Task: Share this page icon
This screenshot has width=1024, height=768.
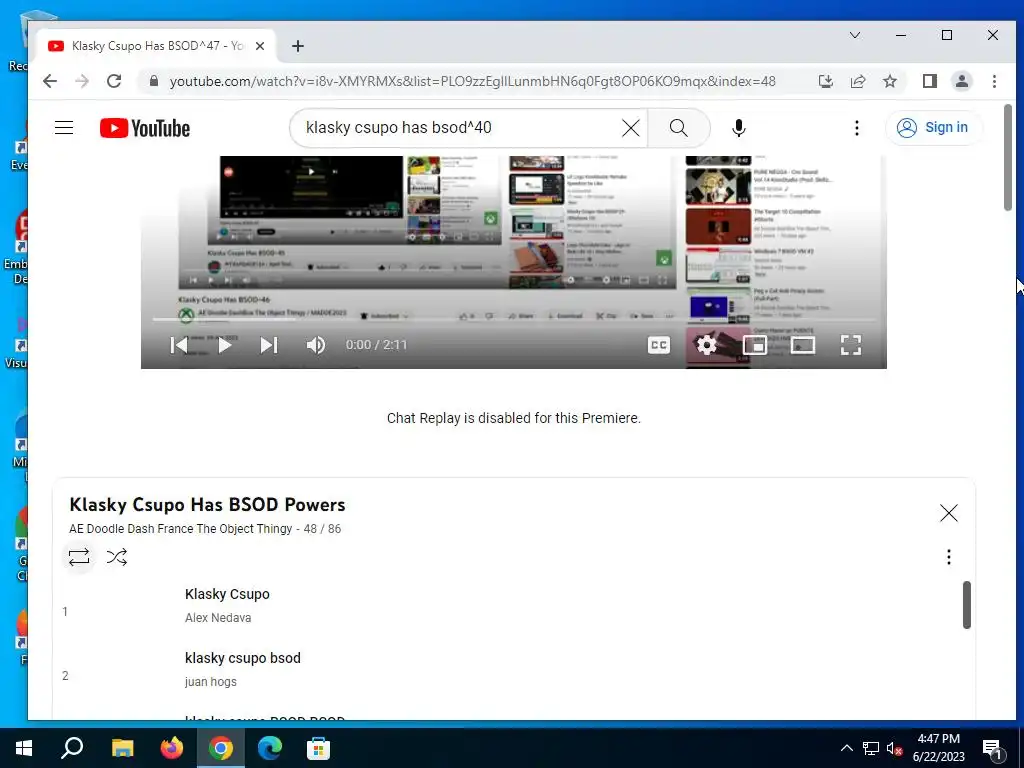Action: pyautogui.click(x=857, y=81)
